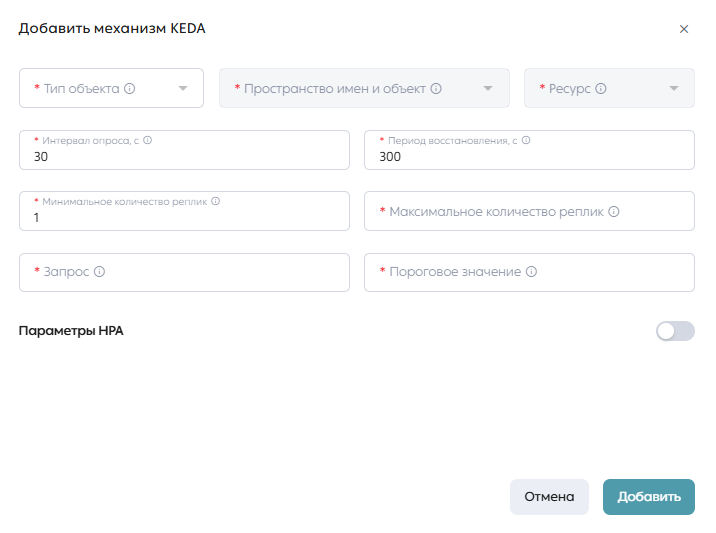Click info icon beside Пространство имен и объект
The image size is (716, 533).
click(x=436, y=89)
